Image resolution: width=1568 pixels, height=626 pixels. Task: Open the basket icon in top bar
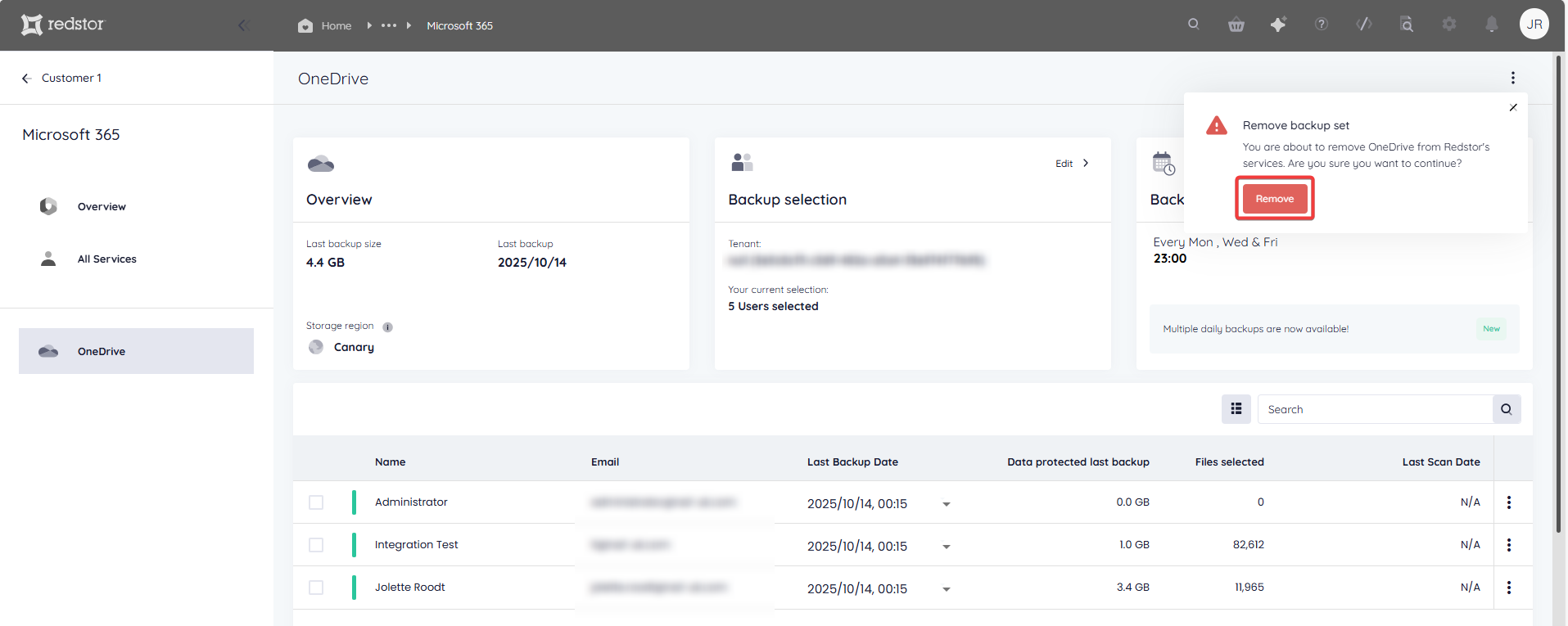tap(1236, 25)
